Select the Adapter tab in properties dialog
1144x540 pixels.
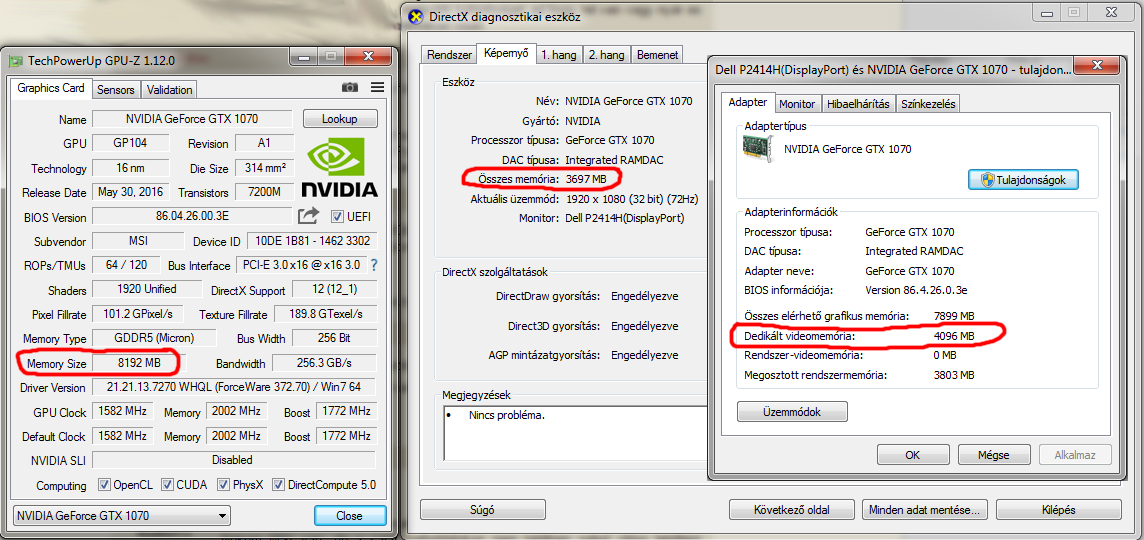748,103
